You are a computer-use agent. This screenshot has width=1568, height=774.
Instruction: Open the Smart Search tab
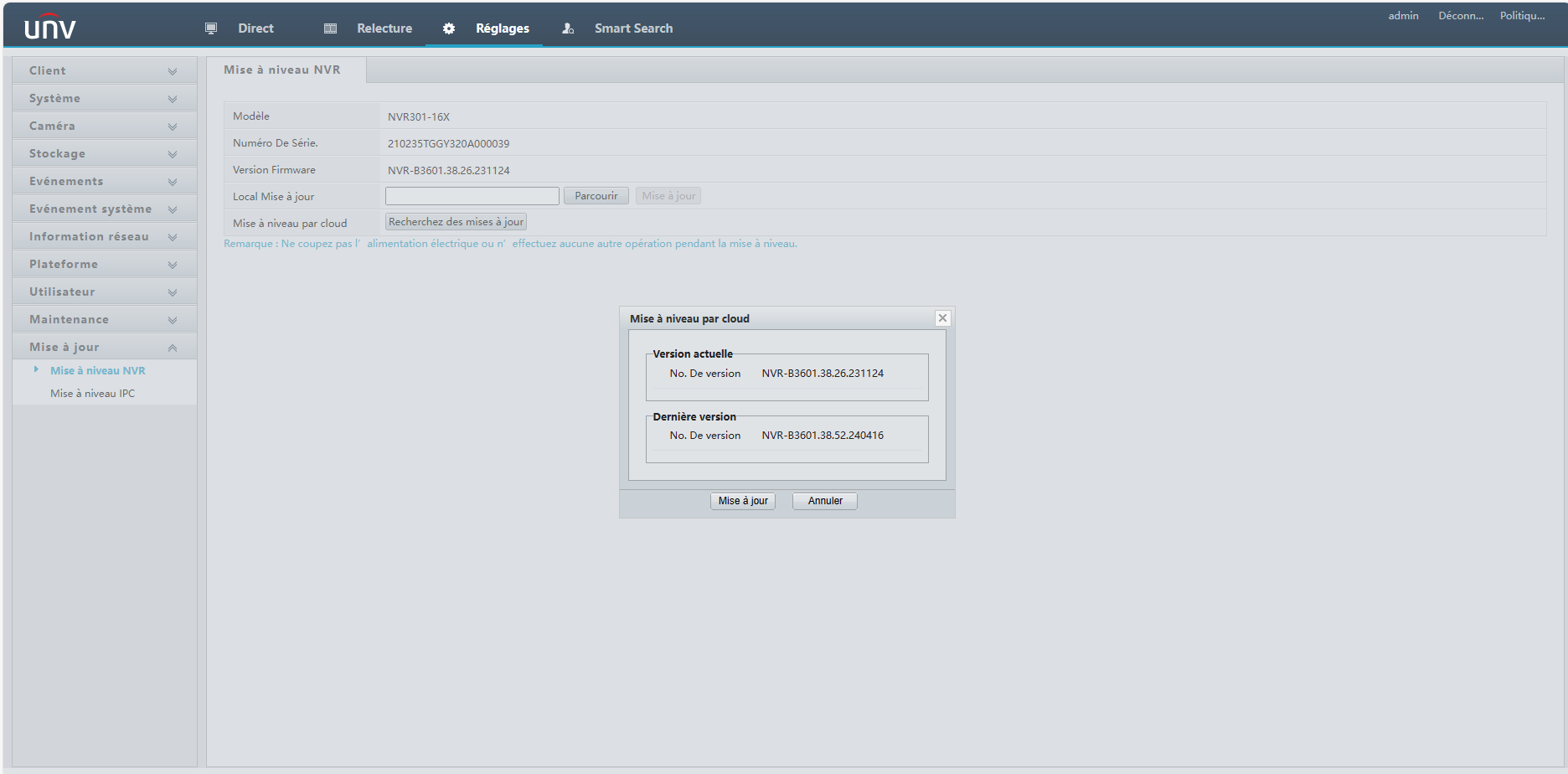633,28
